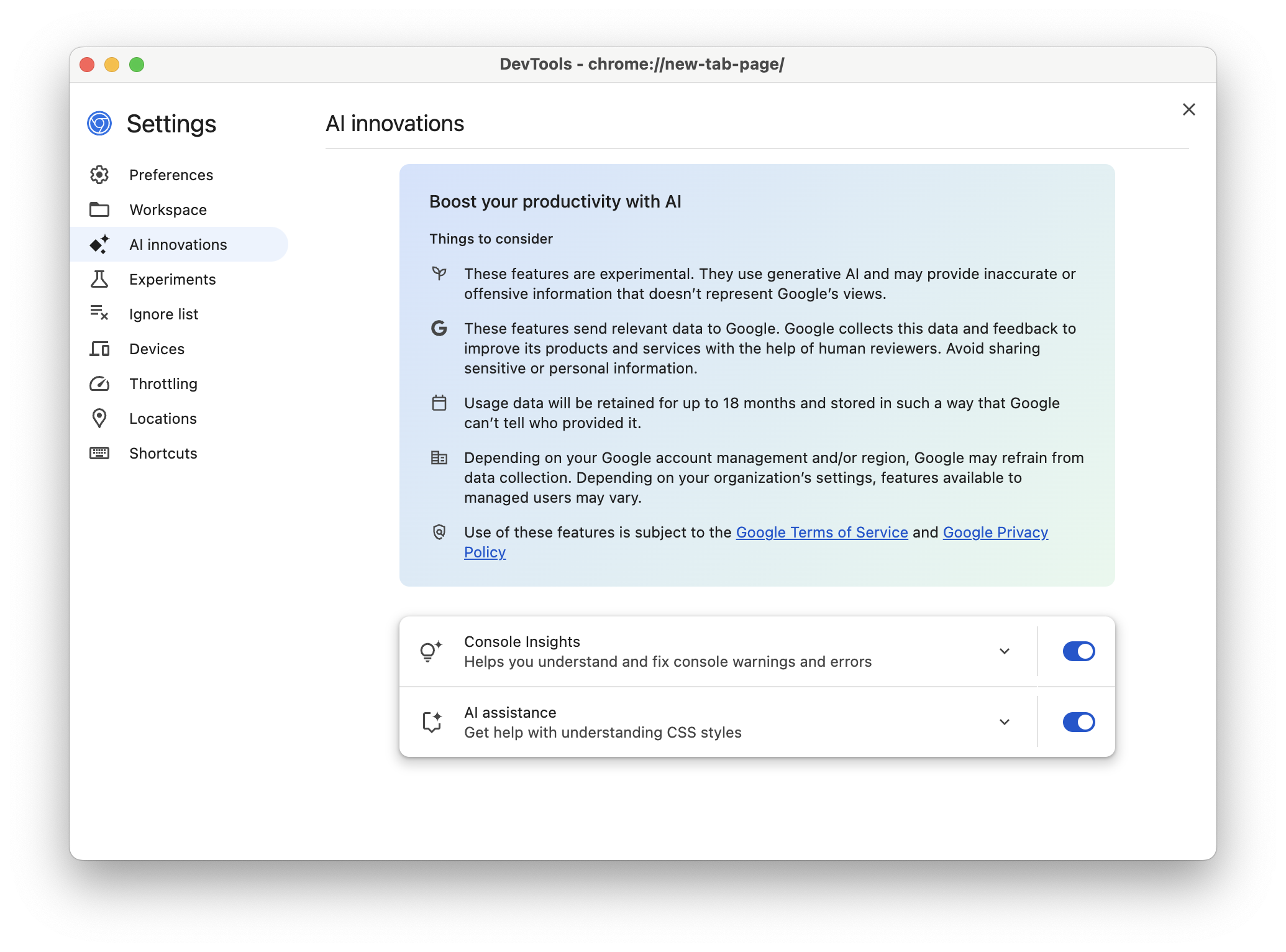Image resolution: width=1286 pixels, height=952 pixels.
Task: Click the sprout icon beside experimental notice
Action: pos(439,273)
